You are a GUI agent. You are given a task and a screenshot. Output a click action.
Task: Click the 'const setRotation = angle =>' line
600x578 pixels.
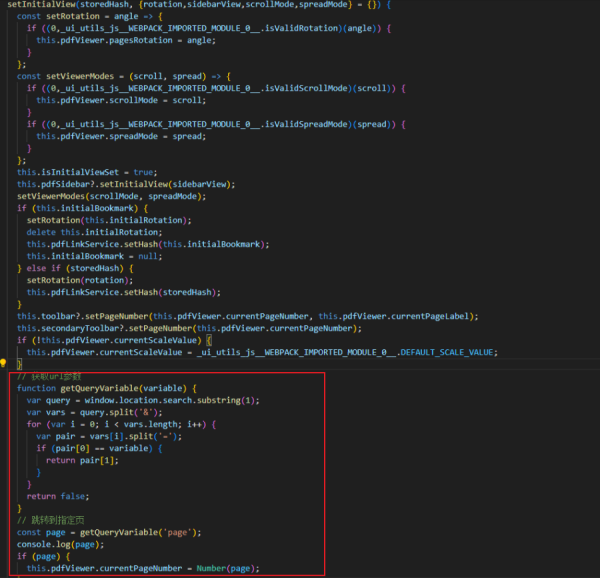click(x=89, y=16)
